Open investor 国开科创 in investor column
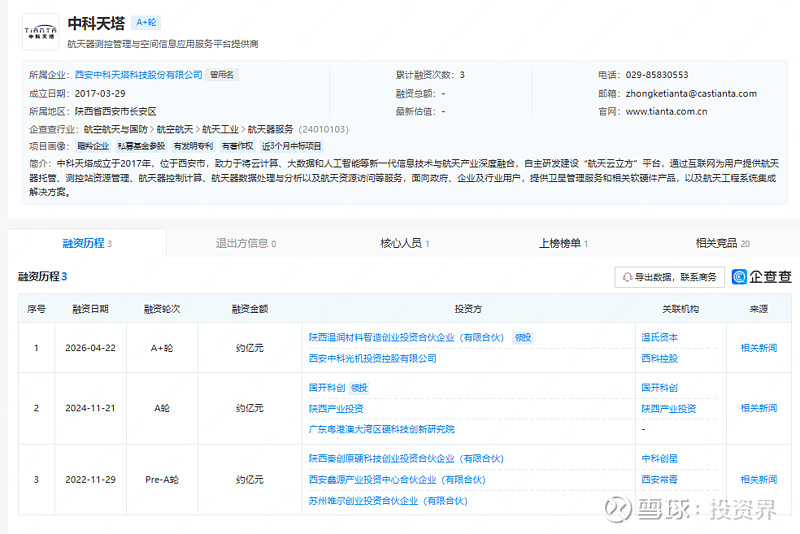 [327, 388]
